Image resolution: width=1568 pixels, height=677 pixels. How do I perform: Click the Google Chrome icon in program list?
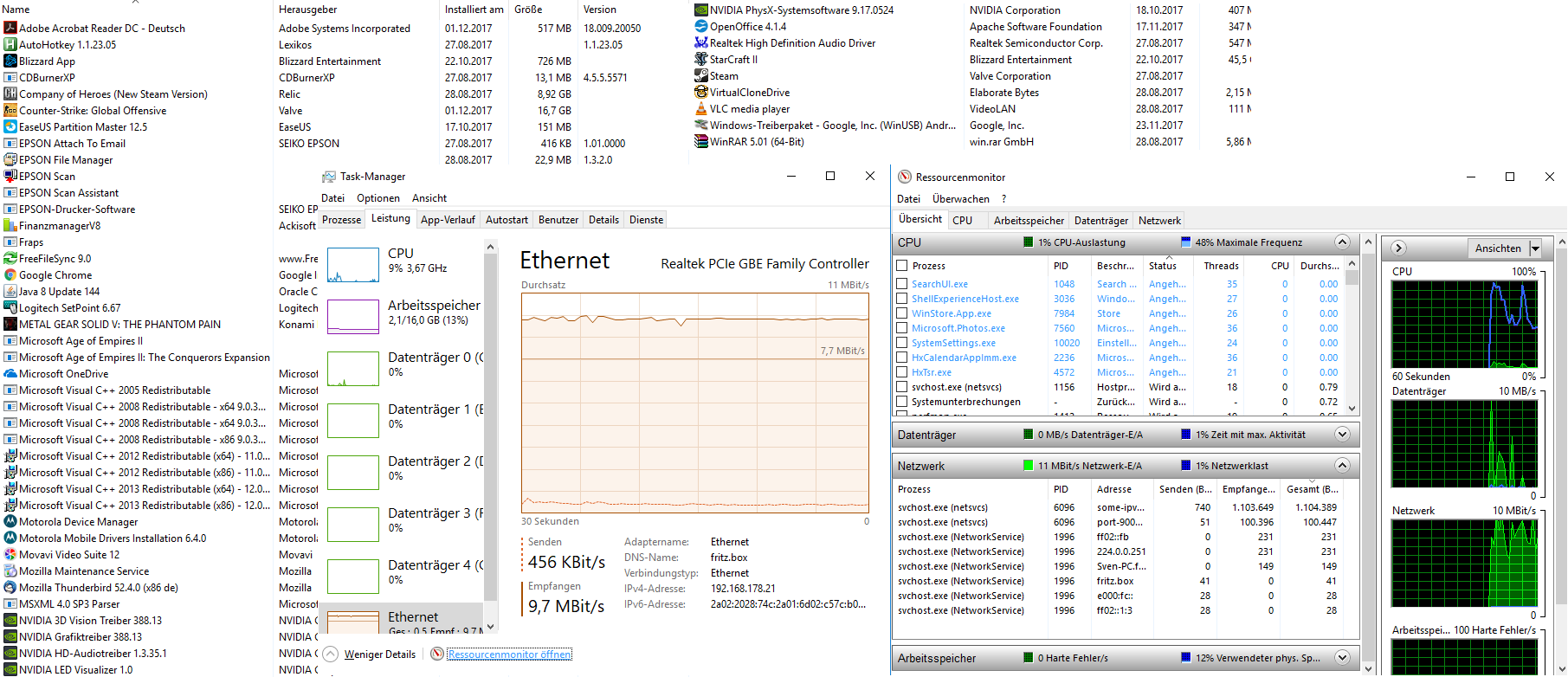tap(10, 275)
